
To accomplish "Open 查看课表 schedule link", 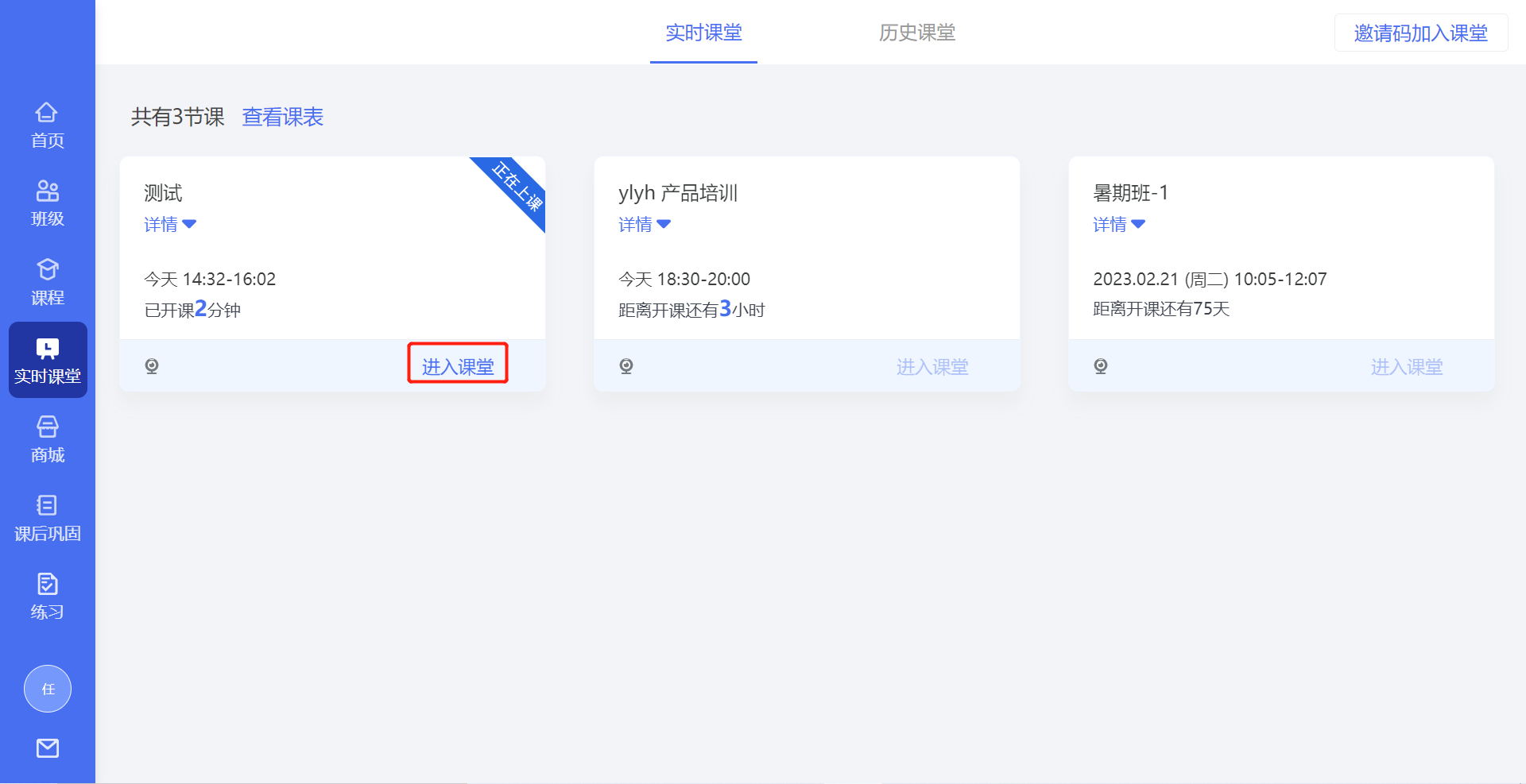I will point(282,117).
